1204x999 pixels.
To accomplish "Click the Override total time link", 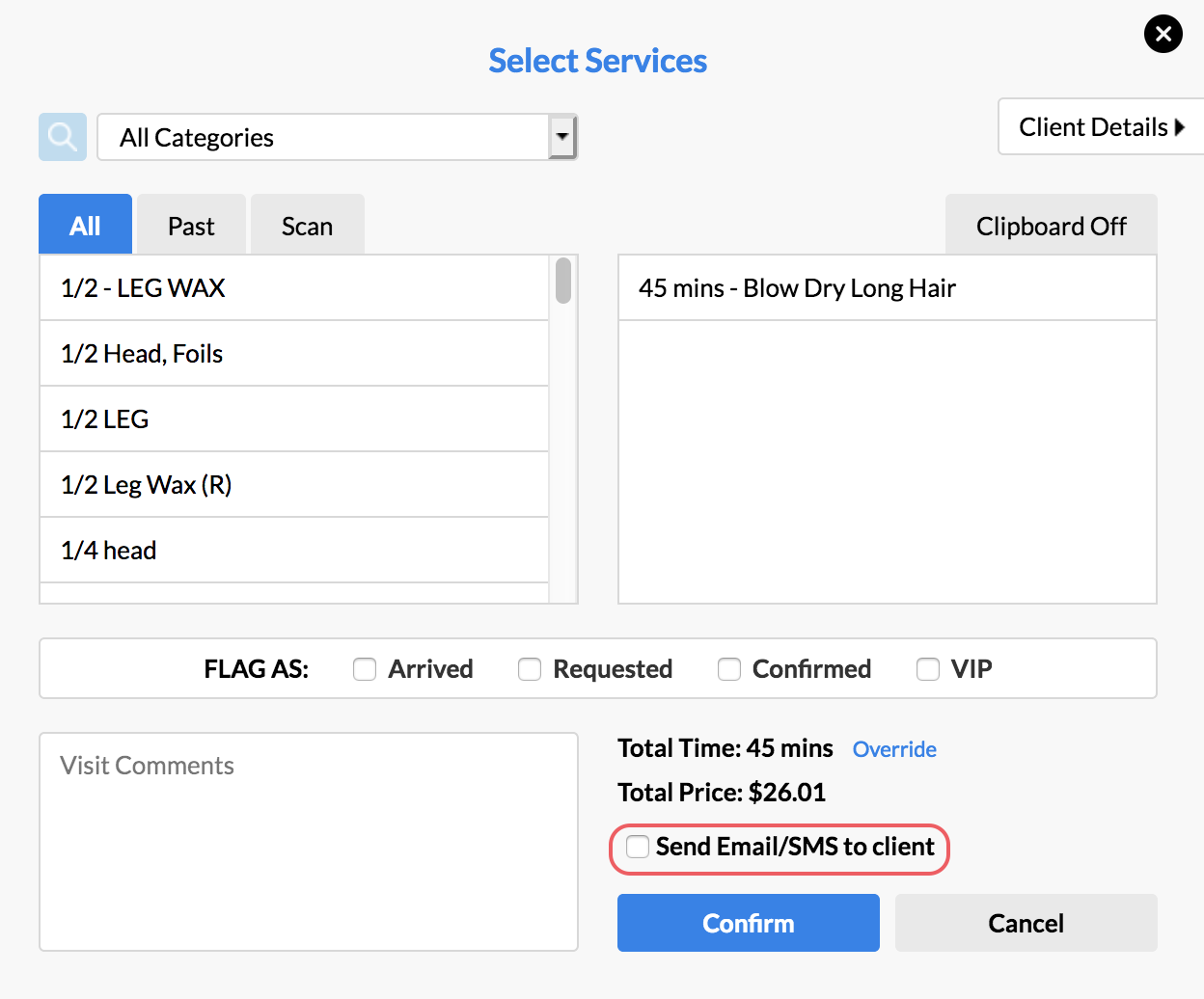I will click(894, 749).
